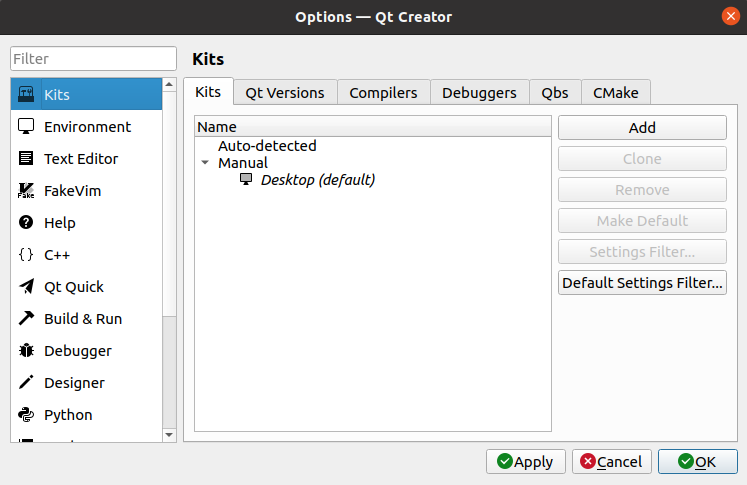Image resolution: width=747 pixels, height=485 pixels.
Task: Focus the Filter input field
Action: [93, 59]
